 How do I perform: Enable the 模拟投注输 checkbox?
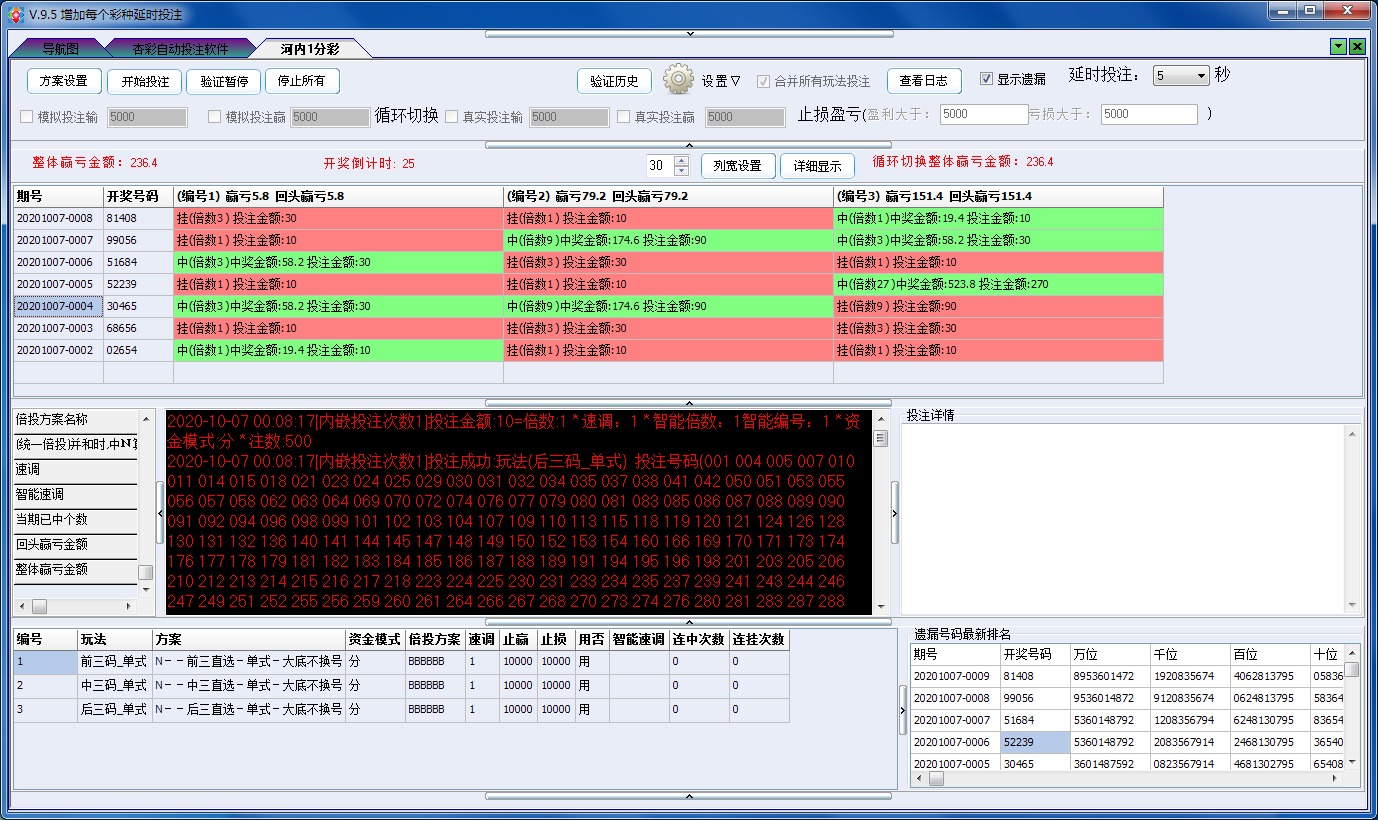pyautogui.click(x=27, y=117)
